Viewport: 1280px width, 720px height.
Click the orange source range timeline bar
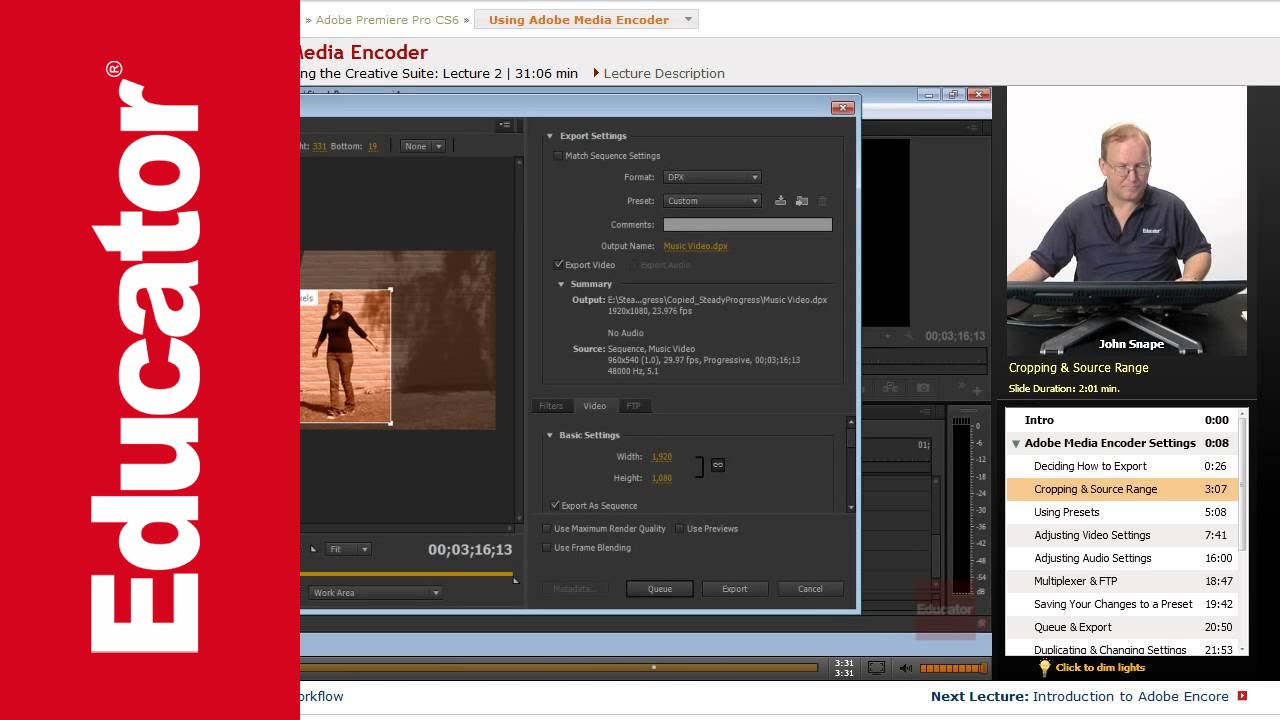coord(407,574)
